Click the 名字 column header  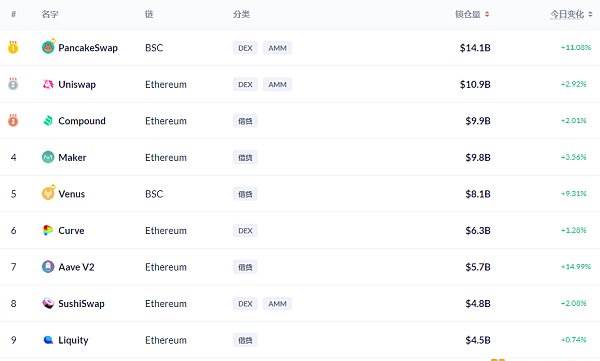point(50,15)
